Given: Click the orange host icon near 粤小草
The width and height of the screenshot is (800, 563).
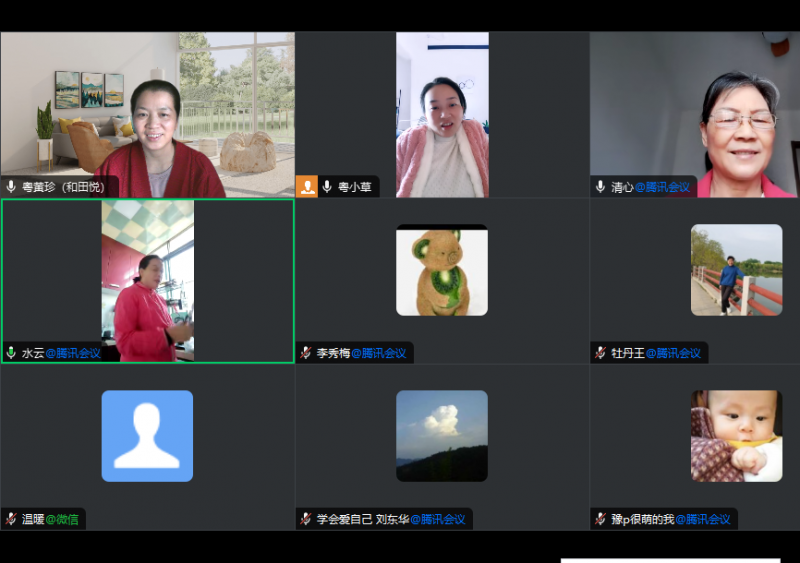Looking at the screenshot, I should click(x=307, y=187).
